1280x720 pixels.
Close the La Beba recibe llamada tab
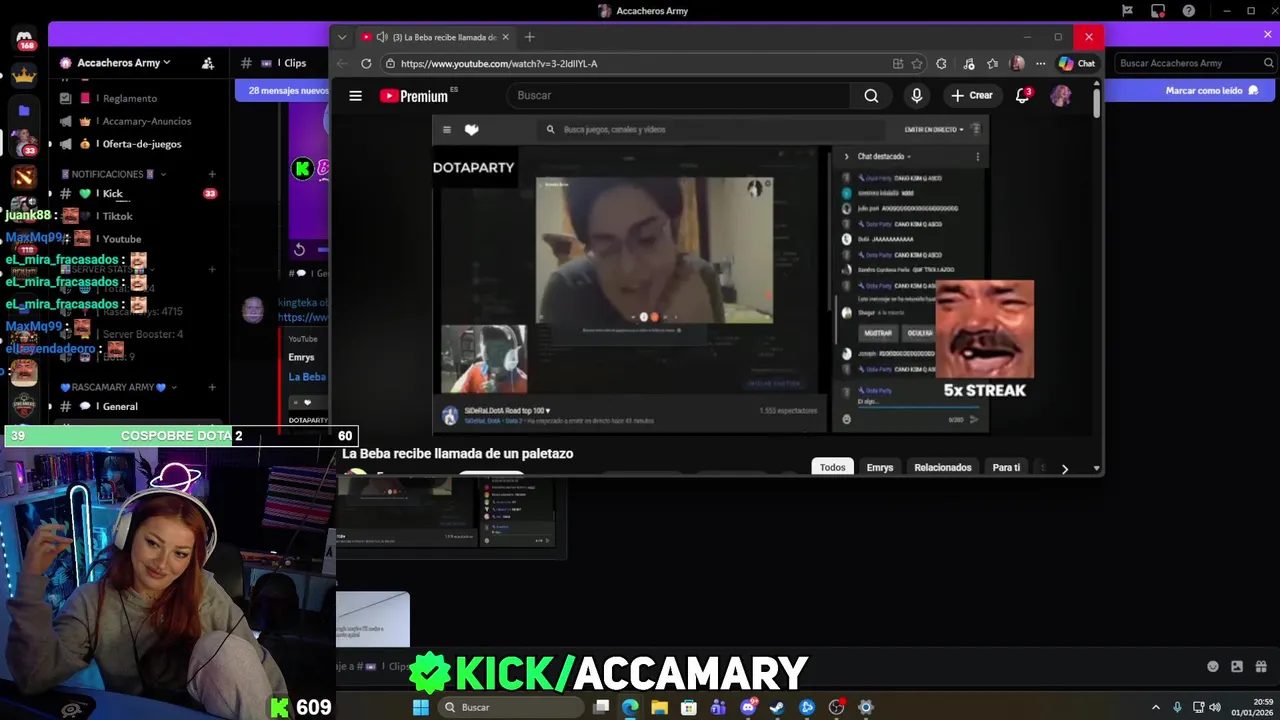[x=505, y=37]
